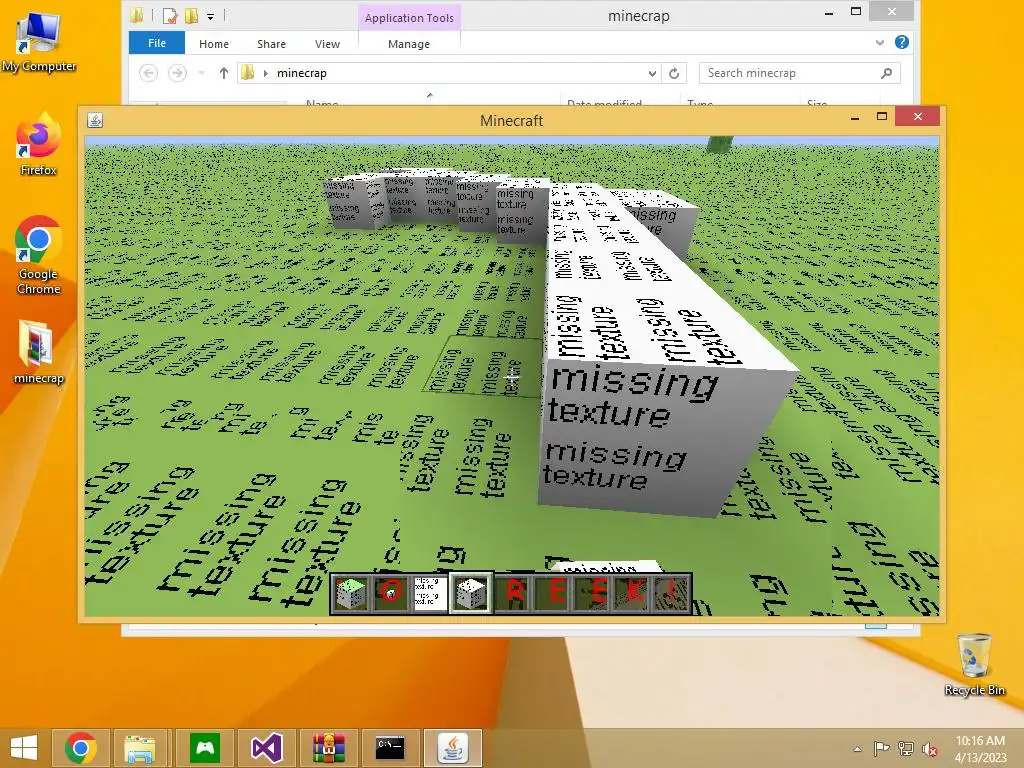
Task: Open WinRAR from the taskbar
Action: tap(328, 748)
